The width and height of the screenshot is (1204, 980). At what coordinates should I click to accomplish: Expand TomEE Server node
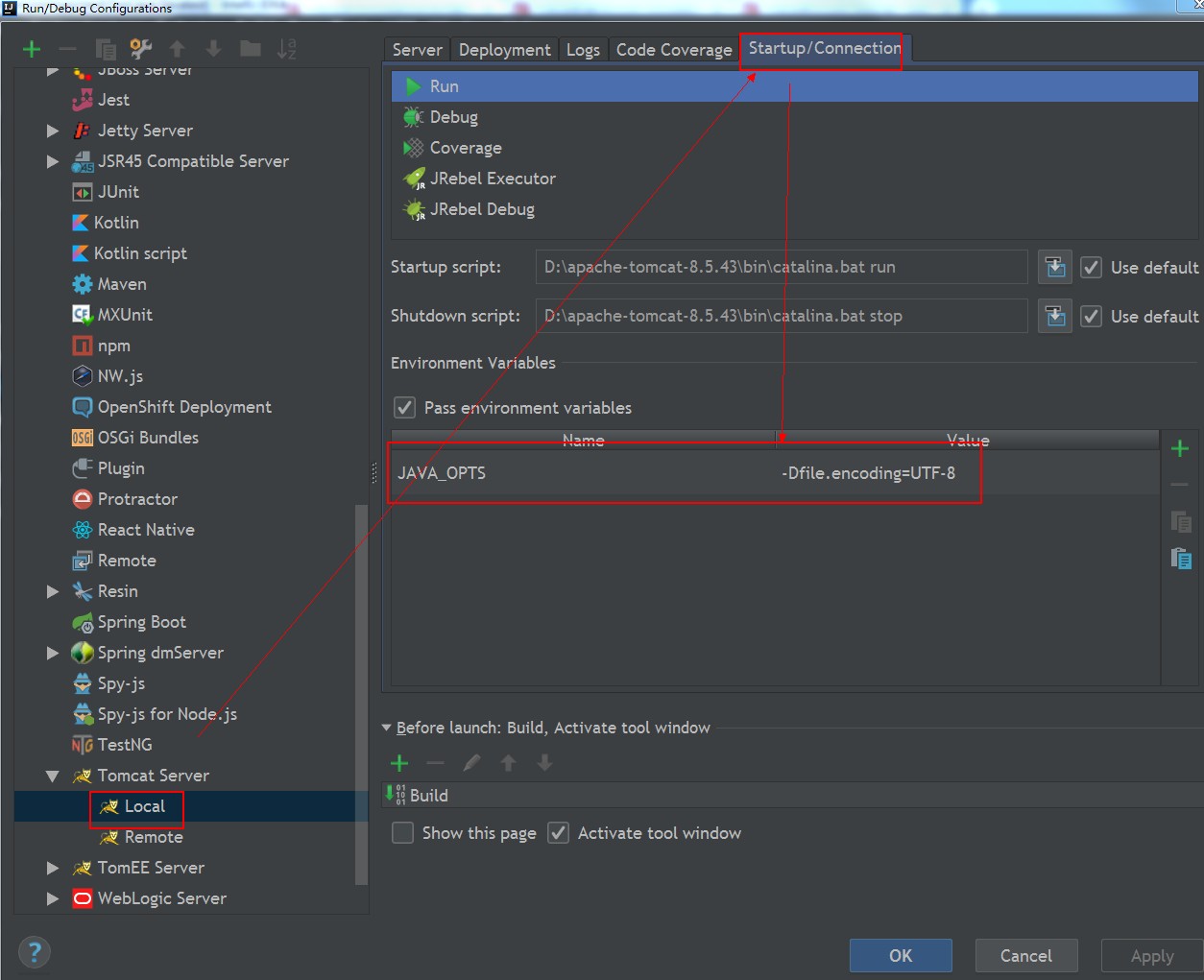pyautogui.click(x=53, y=868)
